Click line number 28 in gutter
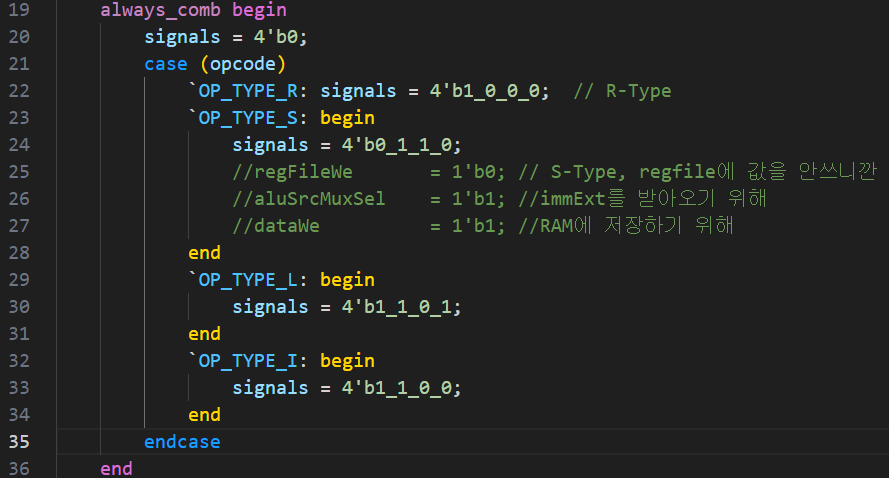Viewport: 889px width, 478px height. pos(19,253)
